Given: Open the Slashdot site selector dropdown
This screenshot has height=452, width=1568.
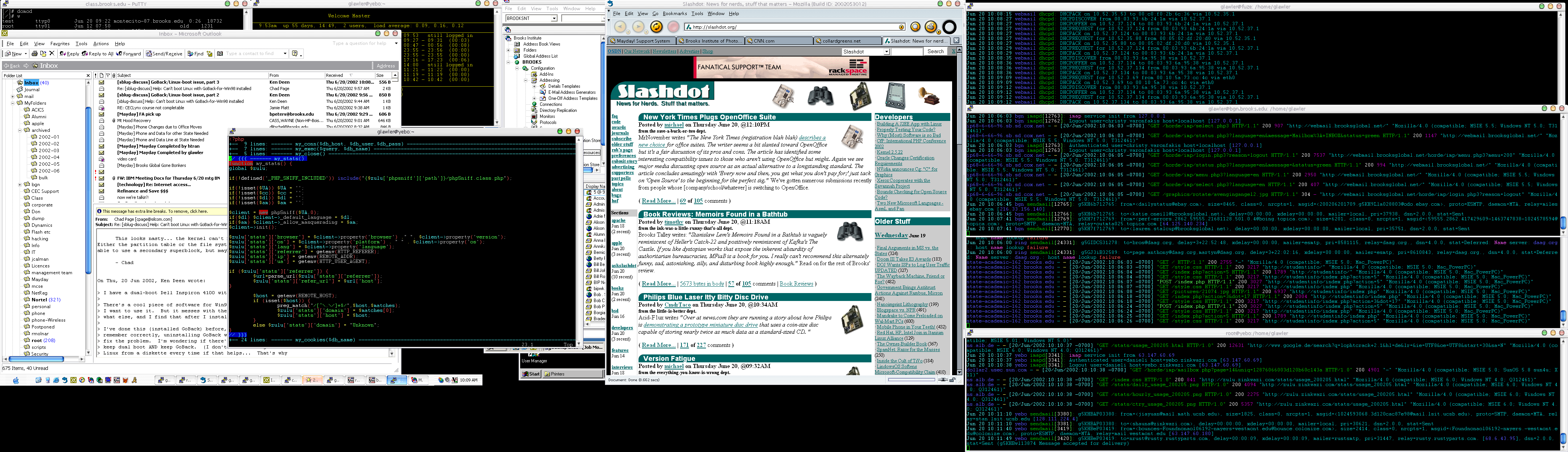Looking at the screenshot, I should [x=886, y=52].
